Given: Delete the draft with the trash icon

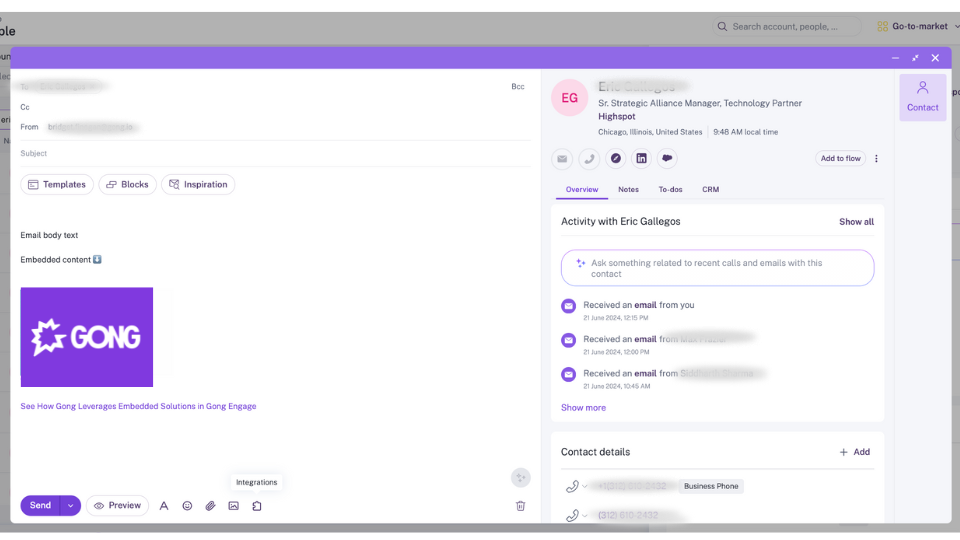Looking at the screenshot, I should coord(520,506).
